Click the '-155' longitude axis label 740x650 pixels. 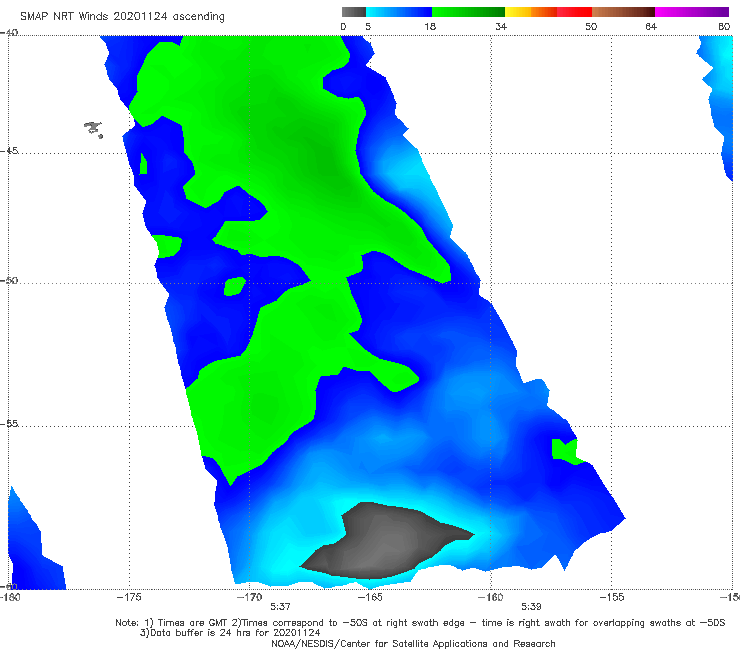(612, 597)
